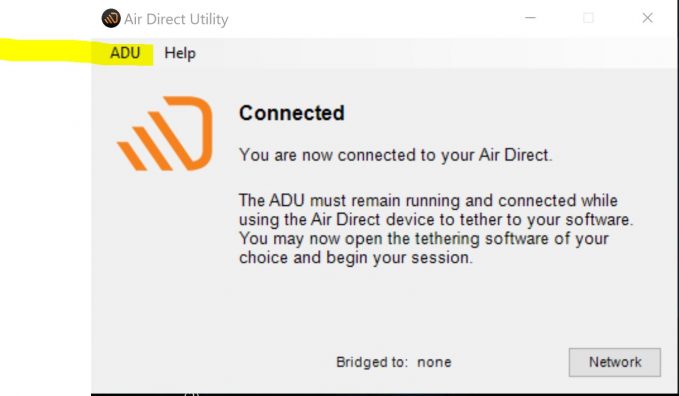This screenshot has width=679, height=396.
Task: Open the Help menu
Action: point(180,53)
